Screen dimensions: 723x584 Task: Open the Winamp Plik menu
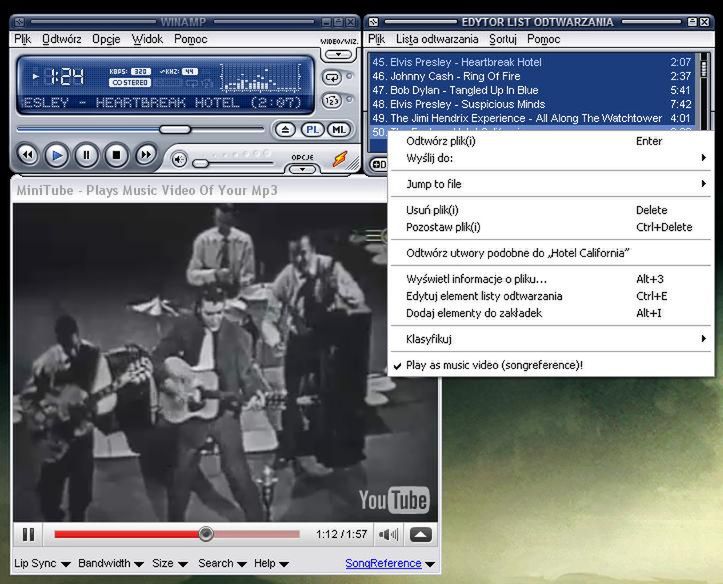click(x=22, y=39)
